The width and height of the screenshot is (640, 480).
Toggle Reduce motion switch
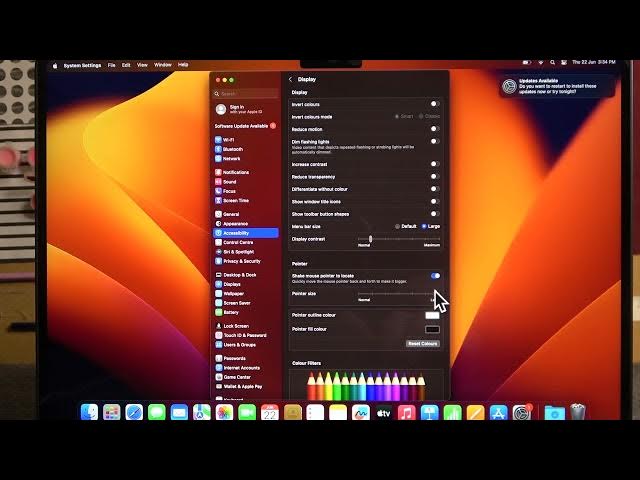click(x=435, y=129)
